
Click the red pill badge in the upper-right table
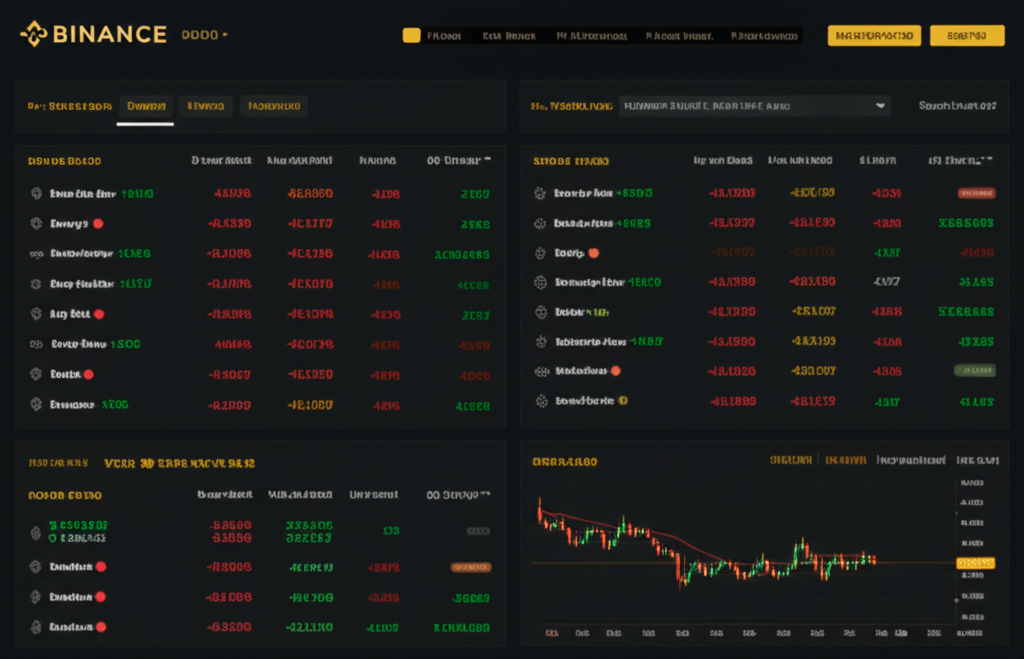pyautogui.click(x=976, y=193)
